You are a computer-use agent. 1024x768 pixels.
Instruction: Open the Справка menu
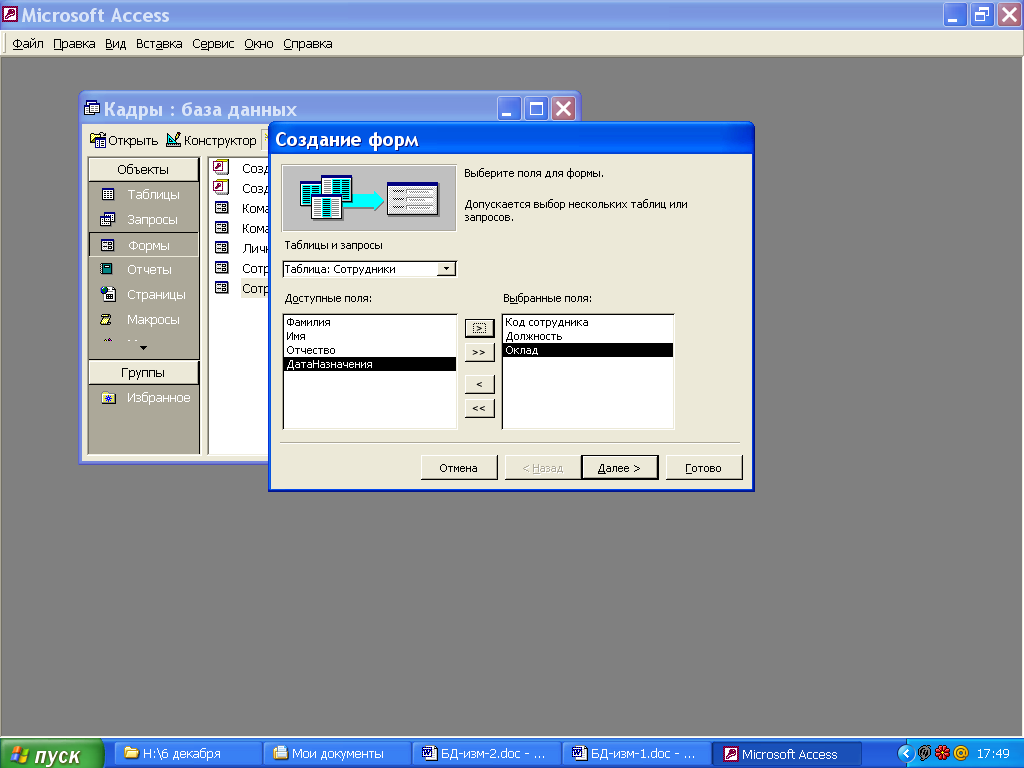(x=308, y=44)
